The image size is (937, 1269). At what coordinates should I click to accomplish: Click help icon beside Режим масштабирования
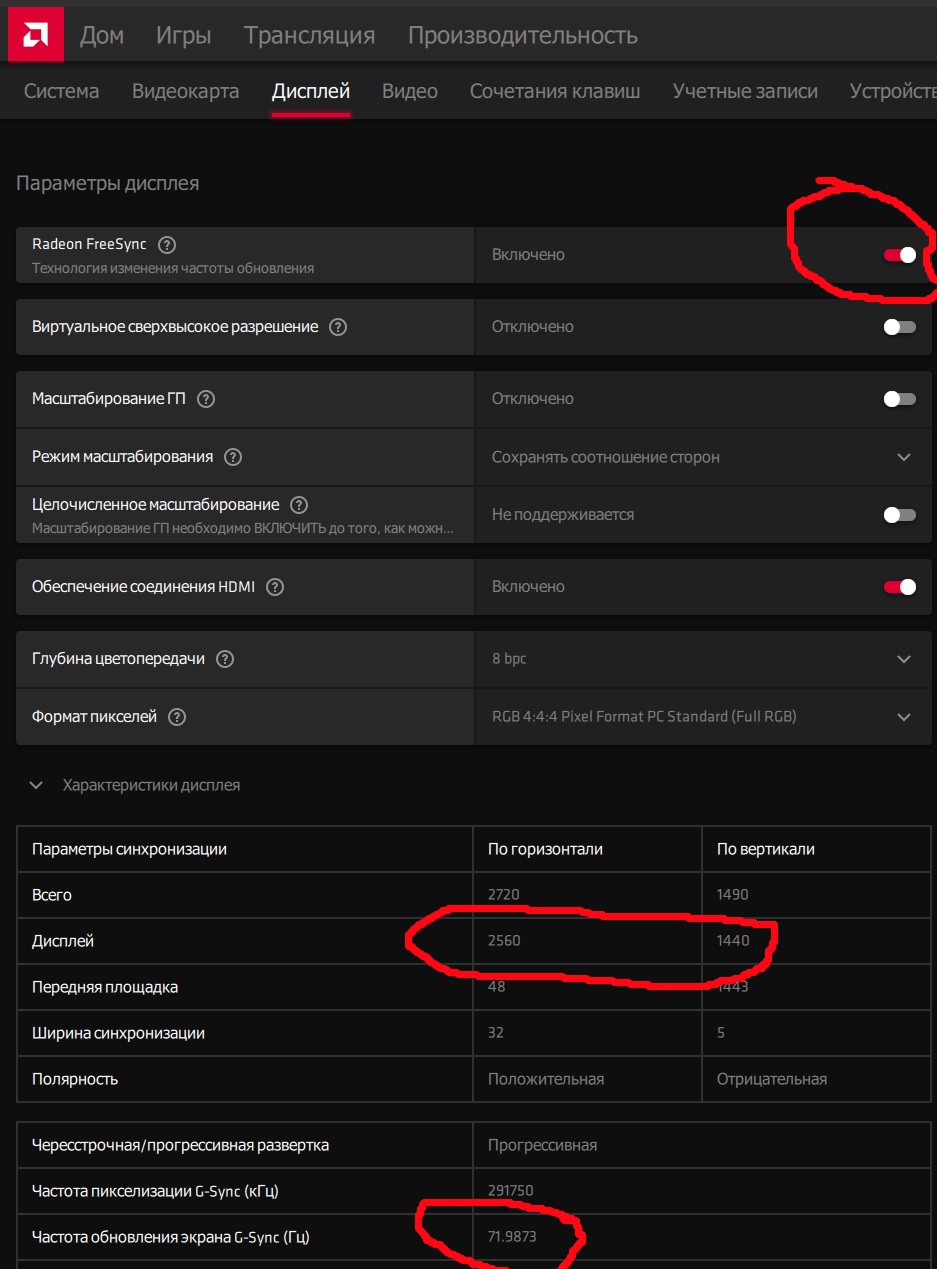pyautogui.click(x=233, y=457)
